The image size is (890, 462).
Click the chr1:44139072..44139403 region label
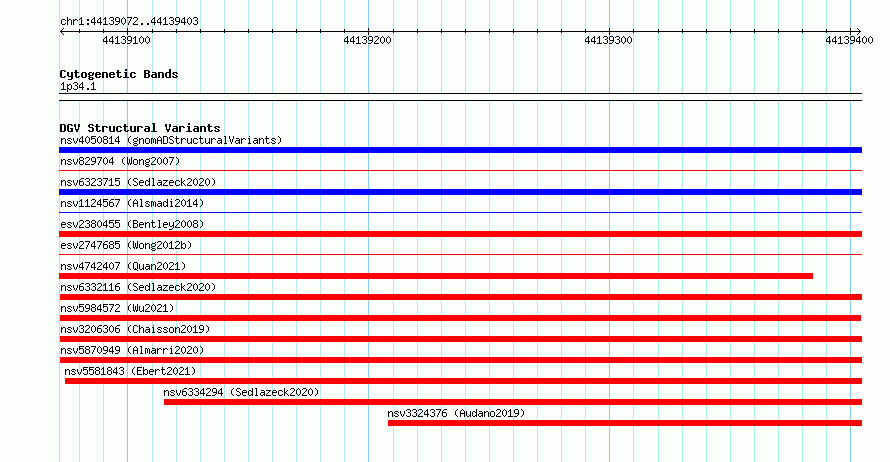[x=129, y=21]
